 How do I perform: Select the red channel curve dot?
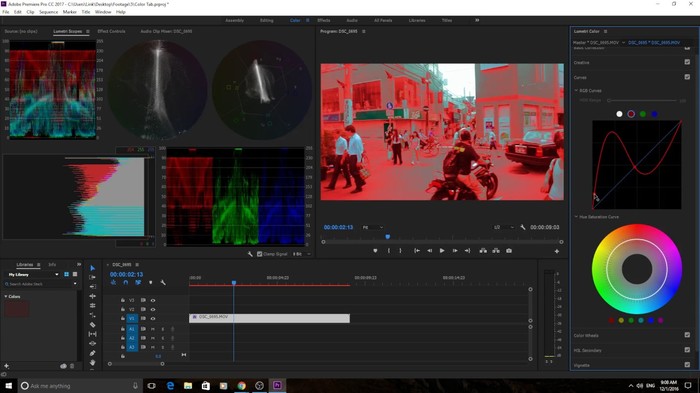(631, 114)
